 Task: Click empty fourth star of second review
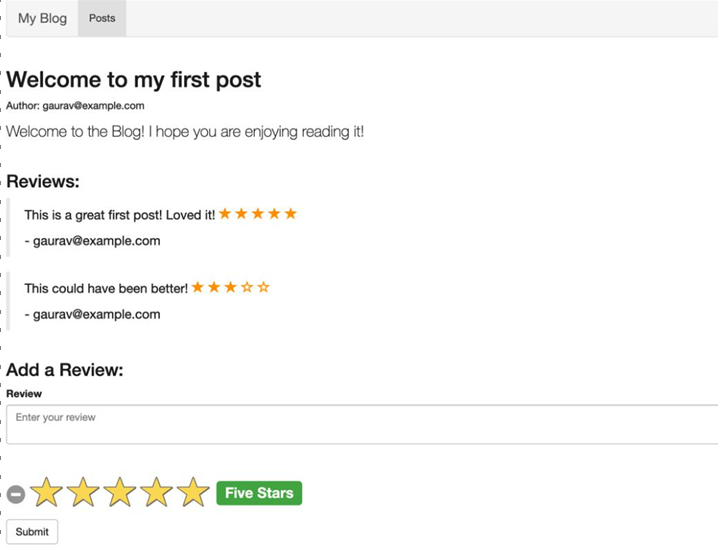(247, 288)
